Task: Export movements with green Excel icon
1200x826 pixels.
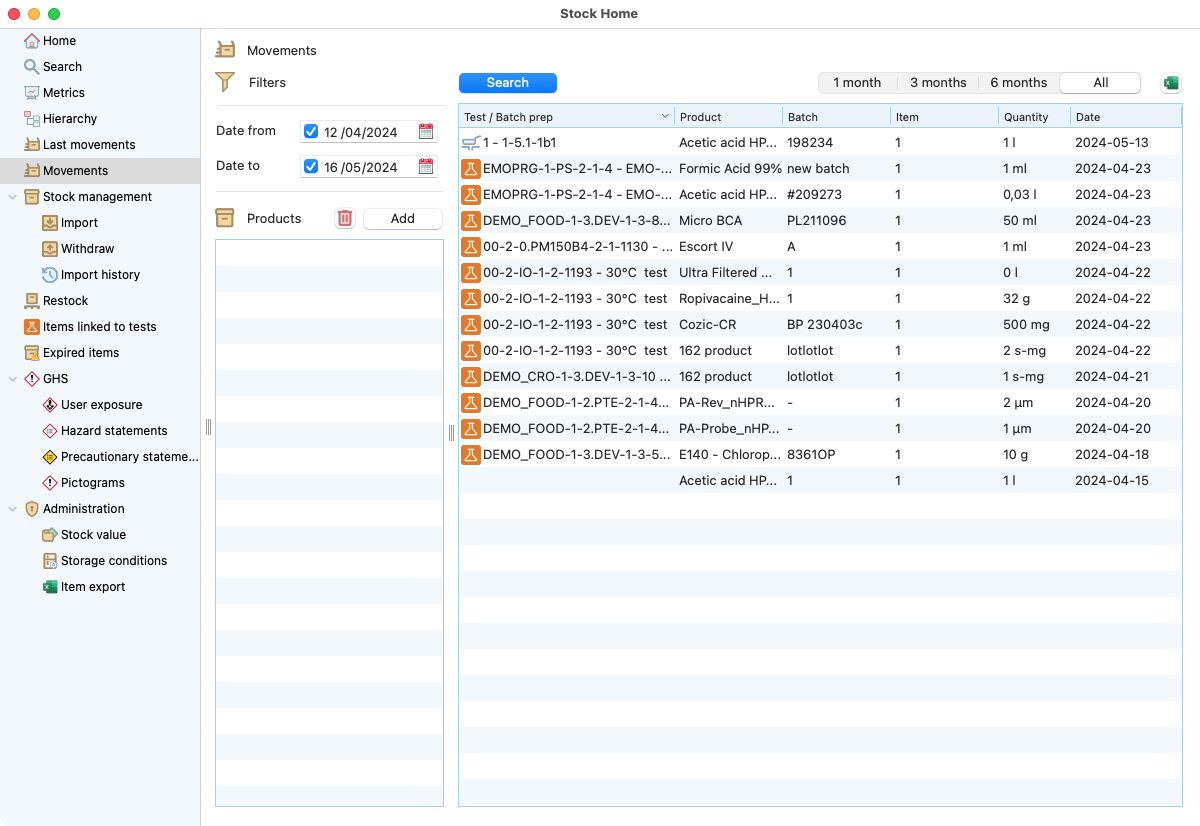Action: click(x=1170, y=83)
